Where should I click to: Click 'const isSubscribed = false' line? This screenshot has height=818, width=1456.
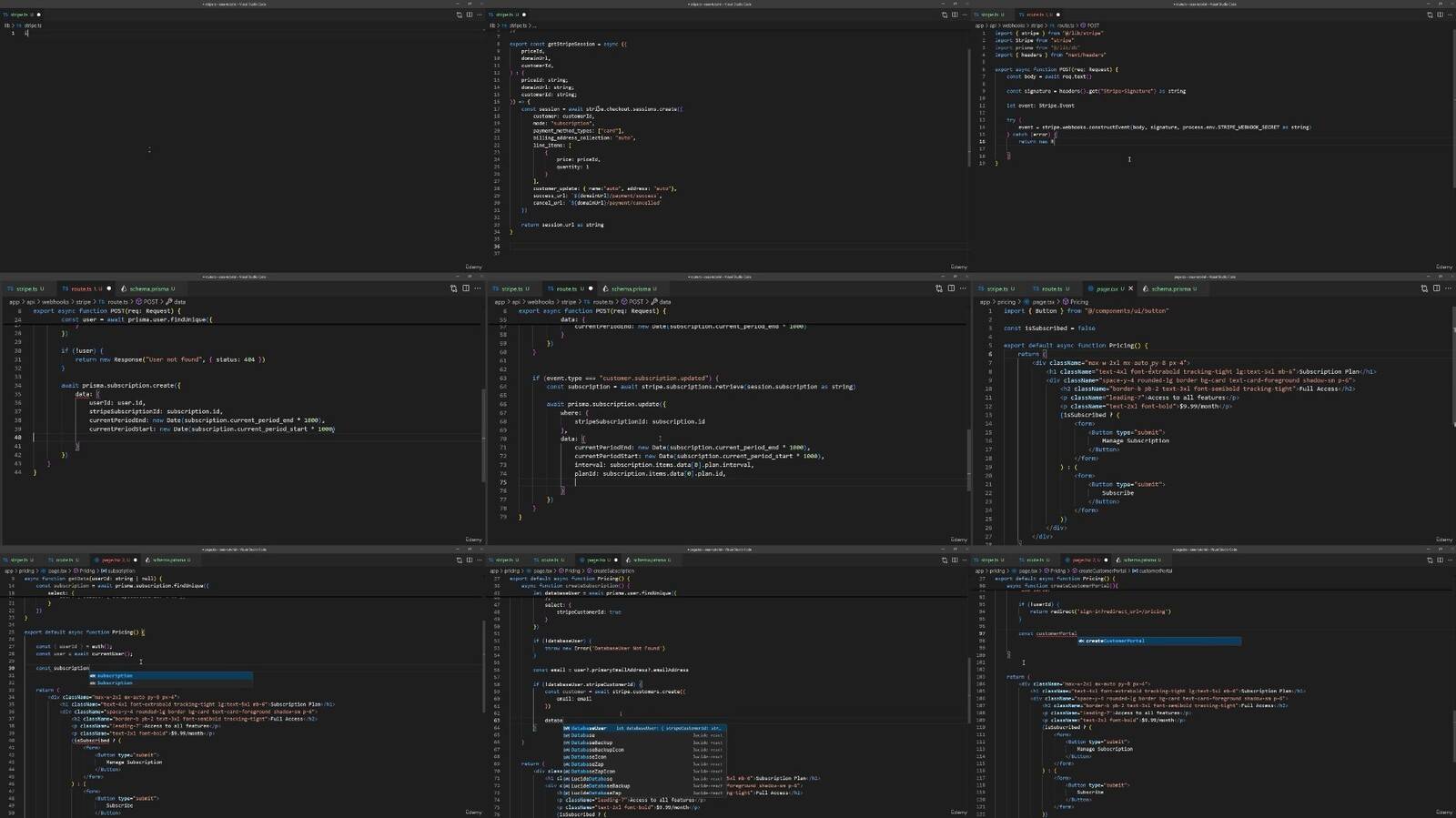1049,328
